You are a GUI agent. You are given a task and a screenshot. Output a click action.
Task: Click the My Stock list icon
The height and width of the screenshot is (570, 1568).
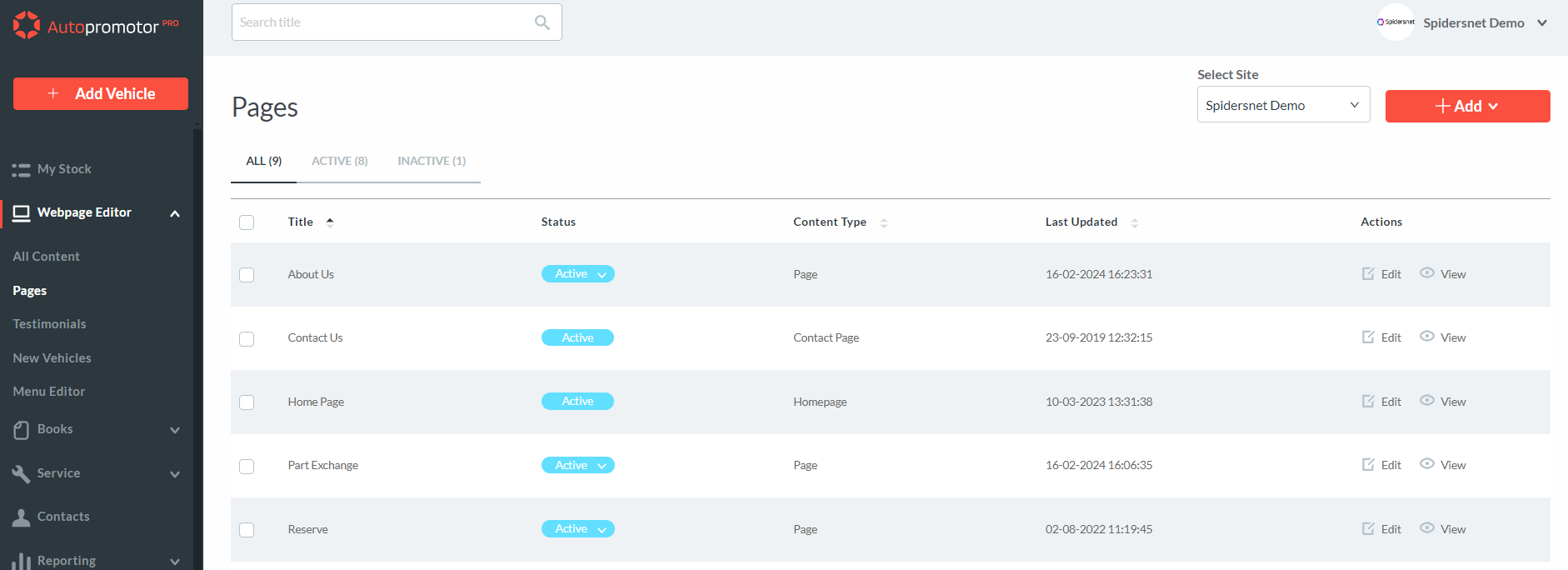tap(22, 170)
